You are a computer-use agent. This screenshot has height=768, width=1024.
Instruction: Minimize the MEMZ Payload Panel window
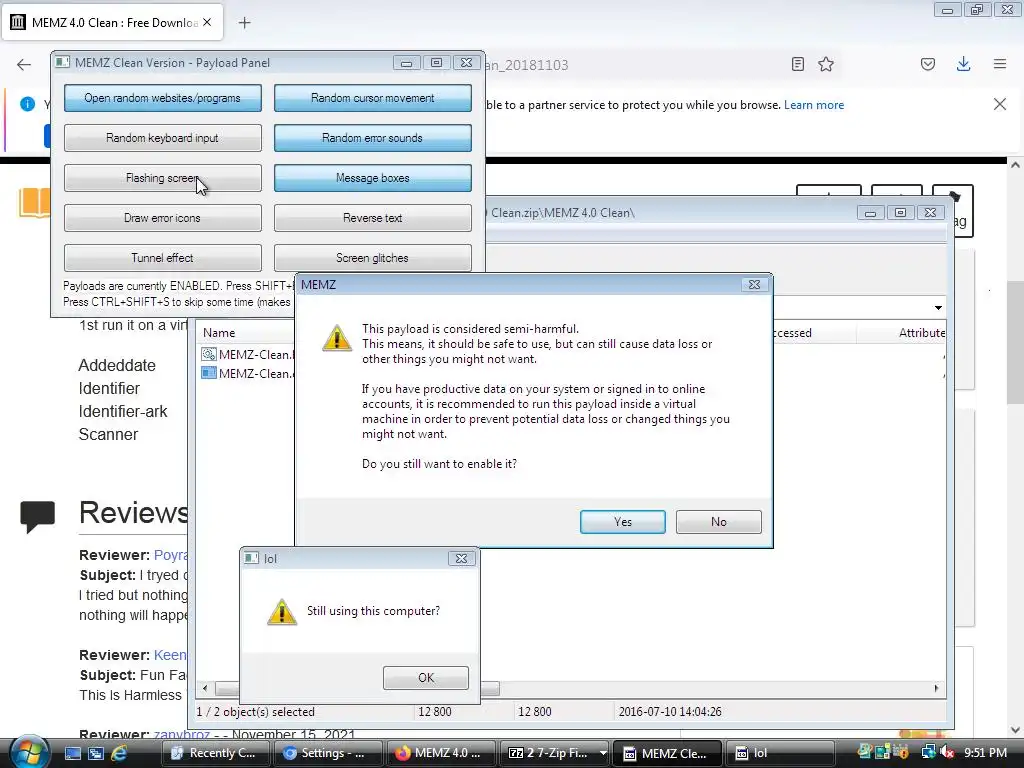click(x=406, y=63)
